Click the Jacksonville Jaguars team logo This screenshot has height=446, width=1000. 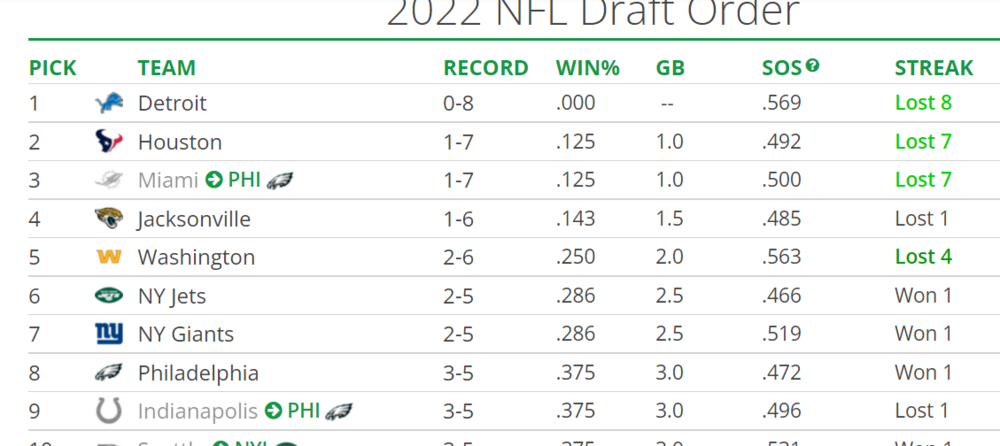[108, 219]
